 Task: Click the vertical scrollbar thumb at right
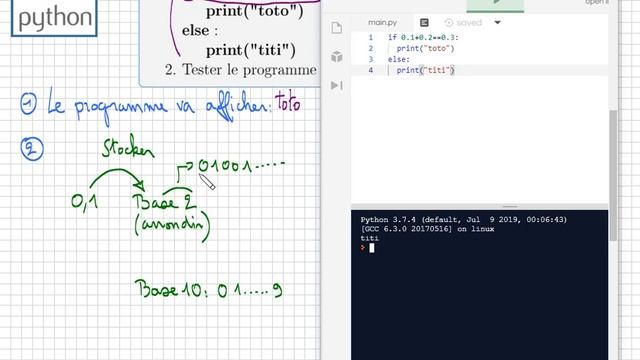point(613,176)
